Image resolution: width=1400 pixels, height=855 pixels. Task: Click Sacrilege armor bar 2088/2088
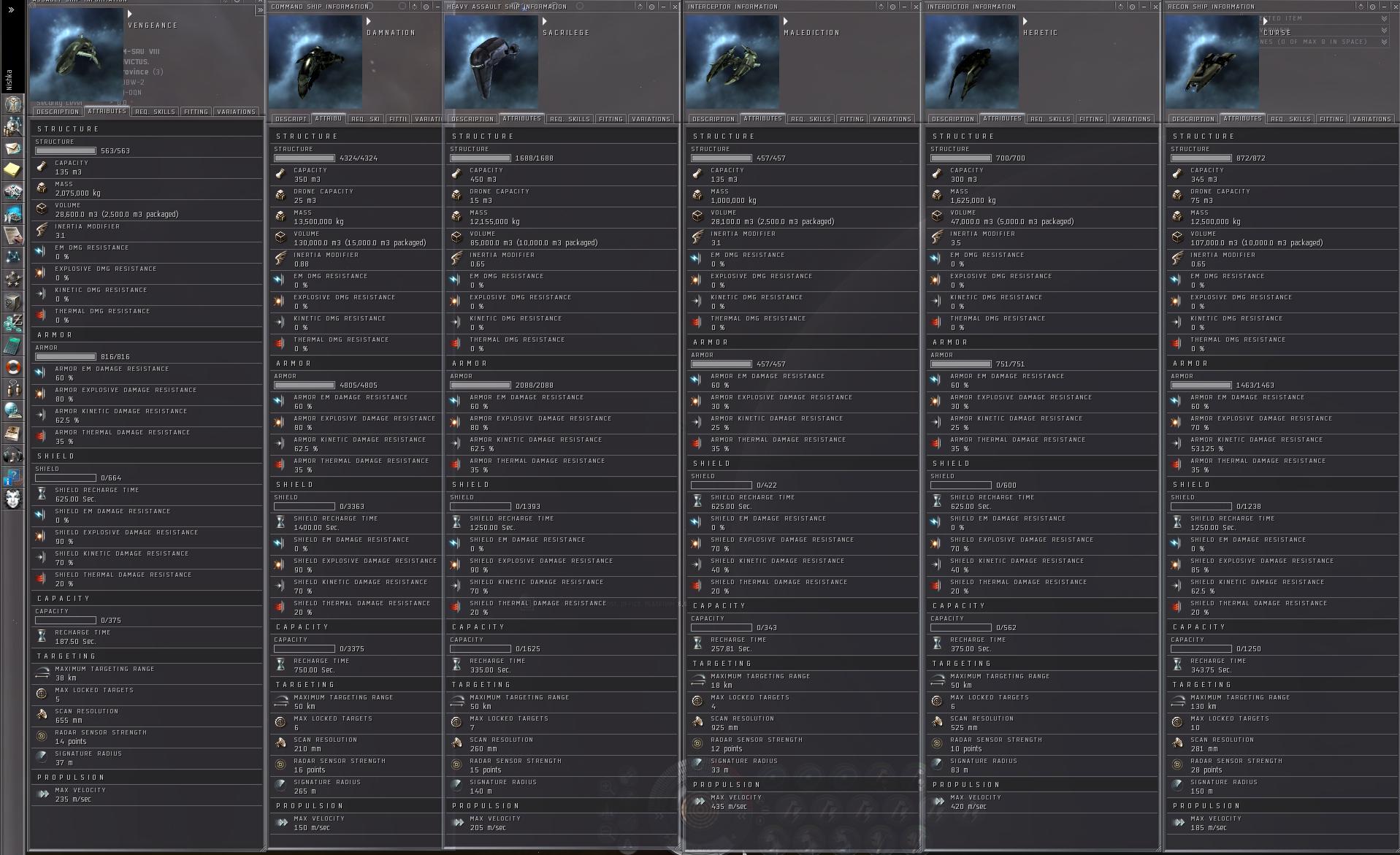481,385
